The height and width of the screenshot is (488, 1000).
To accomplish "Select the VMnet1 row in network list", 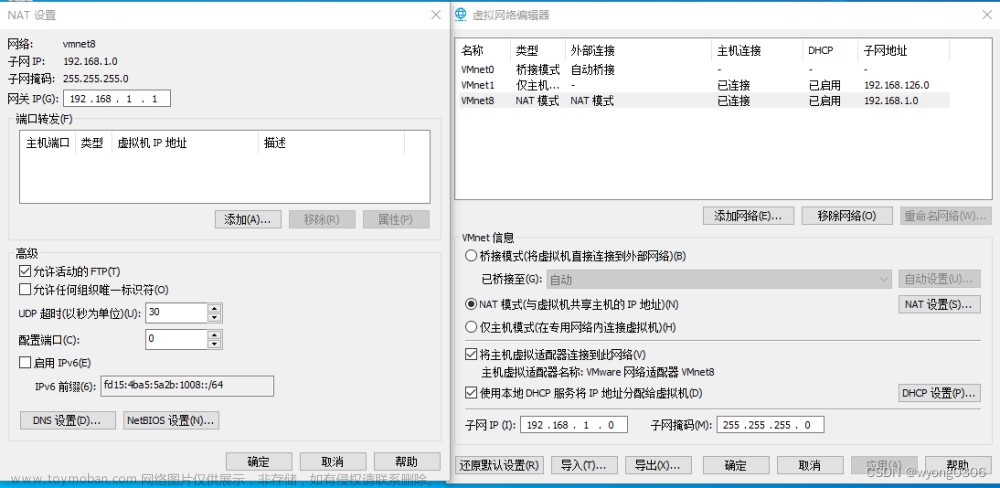I will coord(703,85).
